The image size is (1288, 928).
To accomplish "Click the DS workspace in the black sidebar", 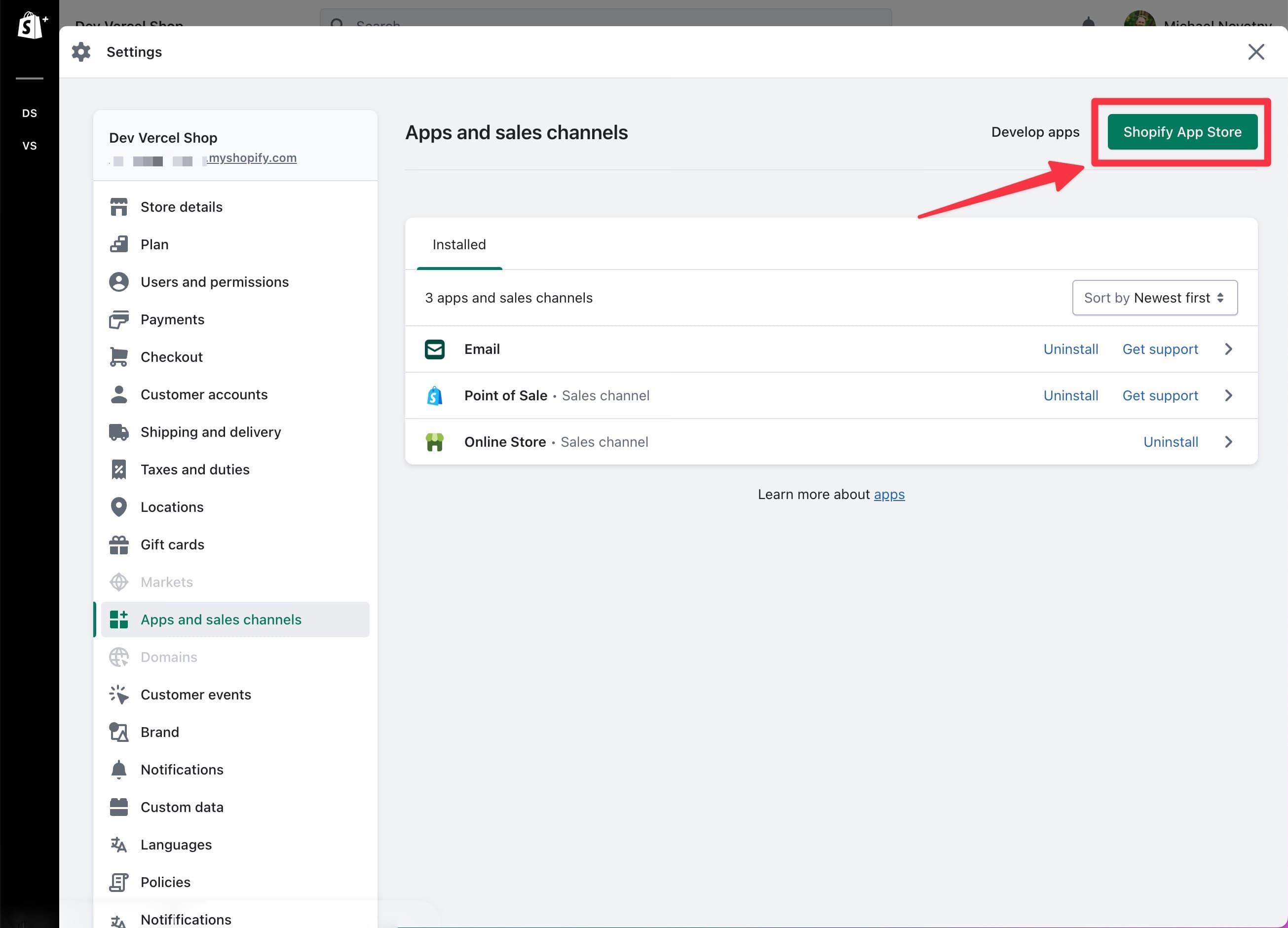I will [30, 113].
